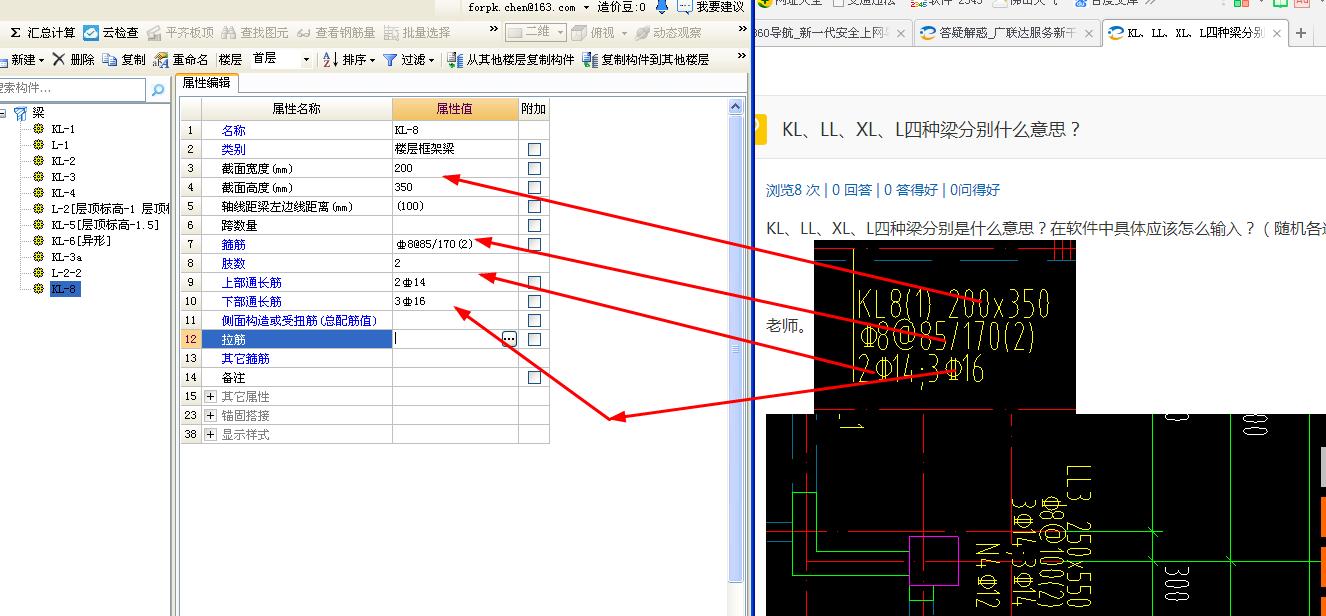The image size is (1326, 616).
Task: Click 复制 copy button
Action: coord(124,60)
